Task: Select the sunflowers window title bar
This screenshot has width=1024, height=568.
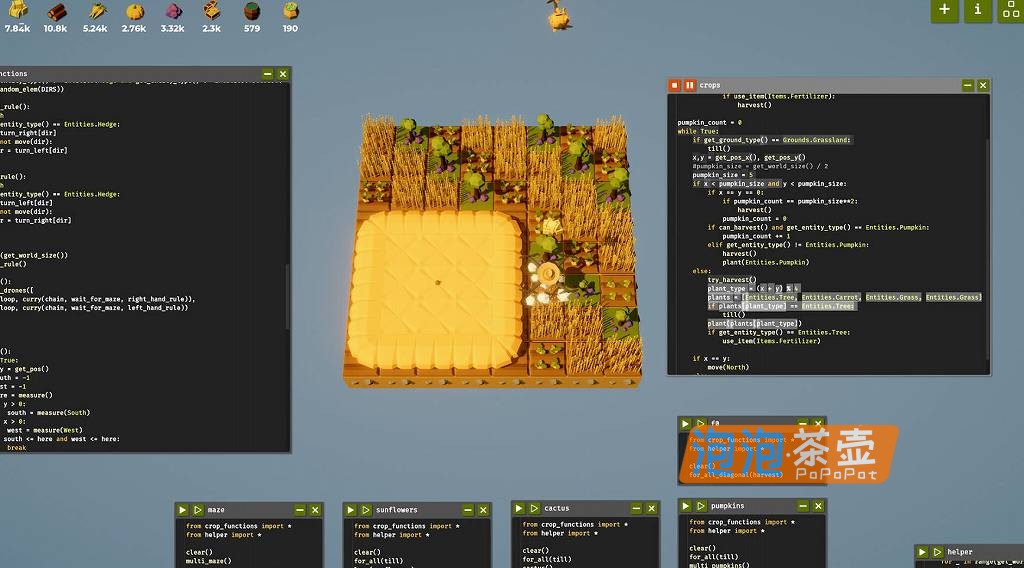Action: (x=416, y=510)
